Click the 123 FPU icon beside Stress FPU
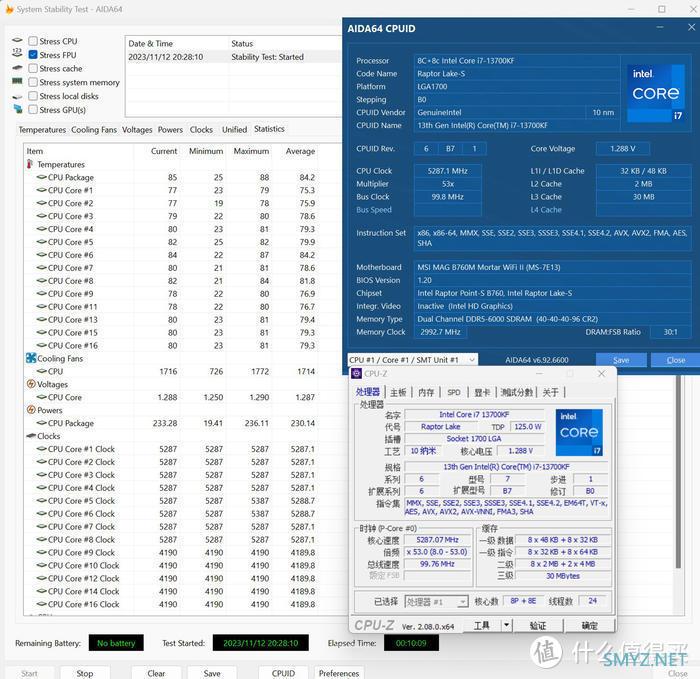The image size is (700, 679). pyautogui.click(x=17, y=53)
